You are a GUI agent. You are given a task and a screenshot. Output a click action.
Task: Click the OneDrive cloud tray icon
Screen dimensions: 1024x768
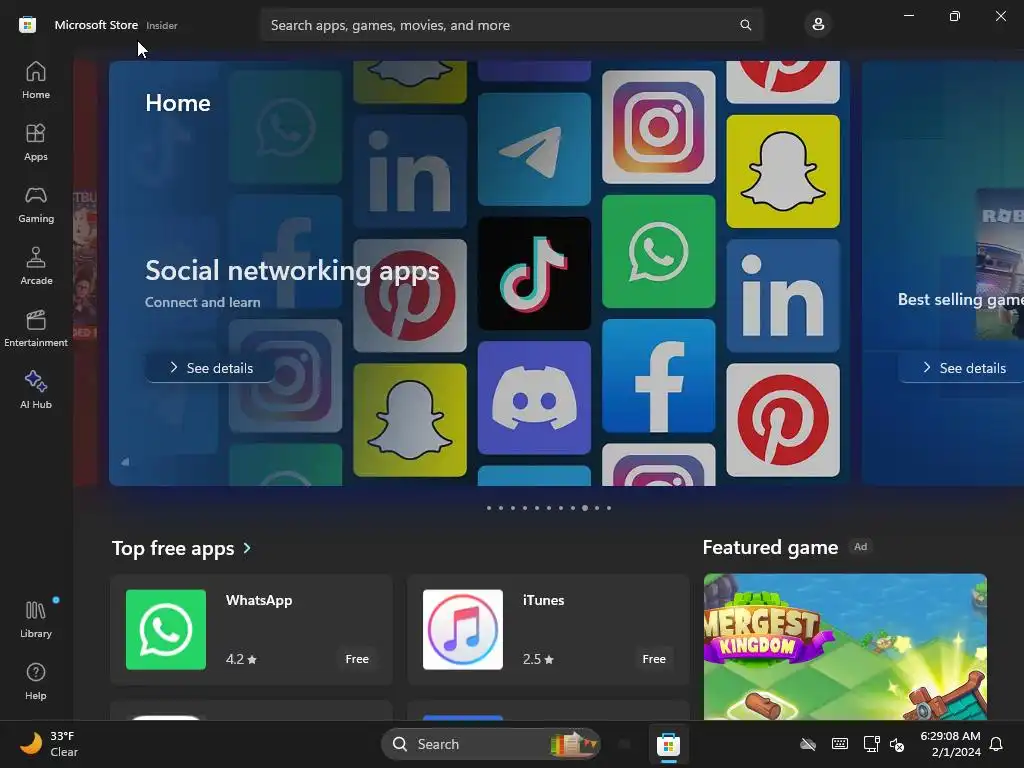tap(808, 744)
